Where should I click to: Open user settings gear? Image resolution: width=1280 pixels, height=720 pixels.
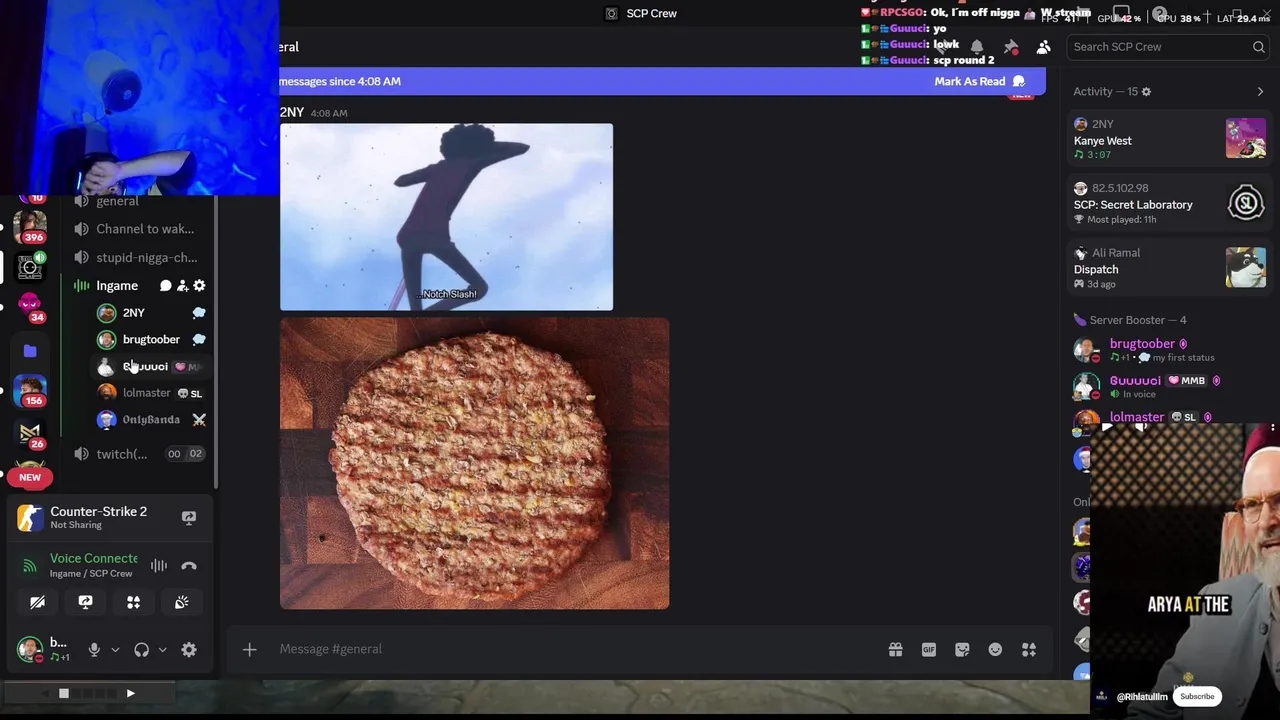click(189, 650)
